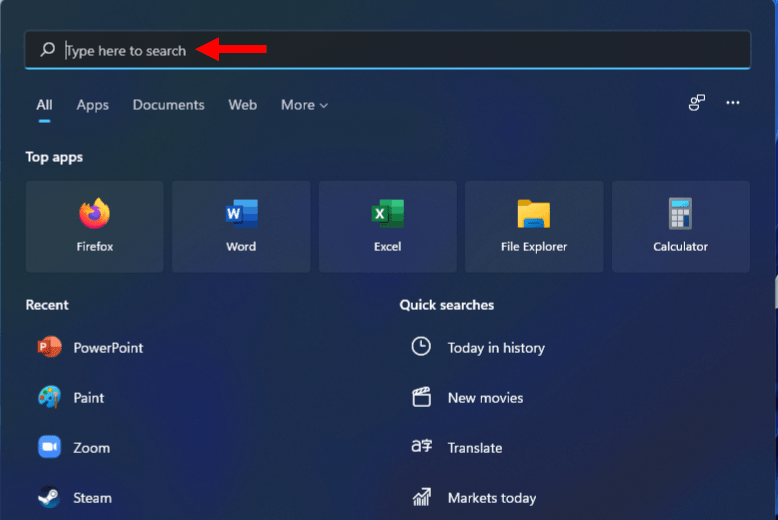This screenshot has height=520, width=778.
Task: Click the magnifier search icon
Action: pyautogui.click(x=48, y=49)
